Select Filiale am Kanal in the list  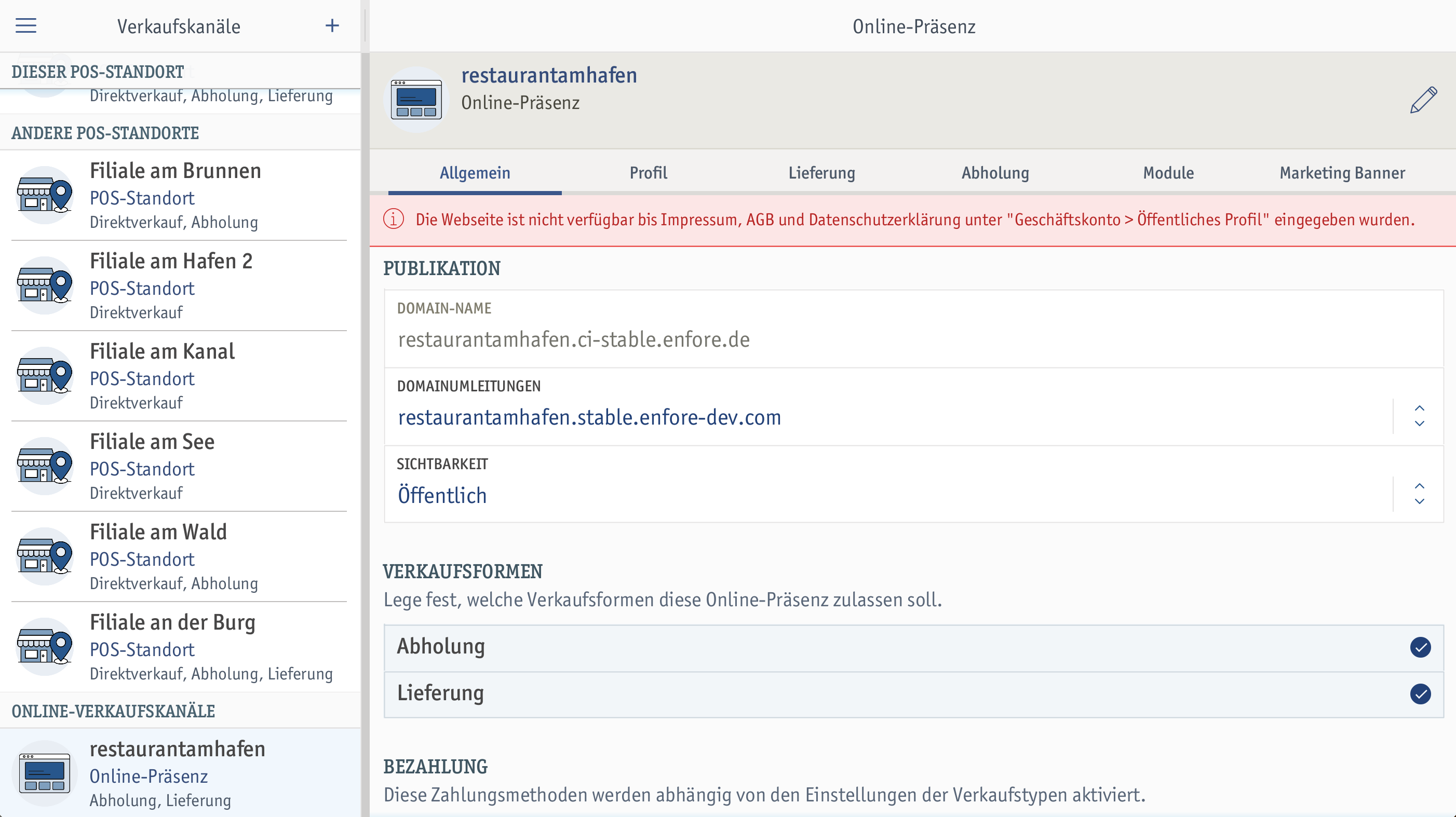180,376
